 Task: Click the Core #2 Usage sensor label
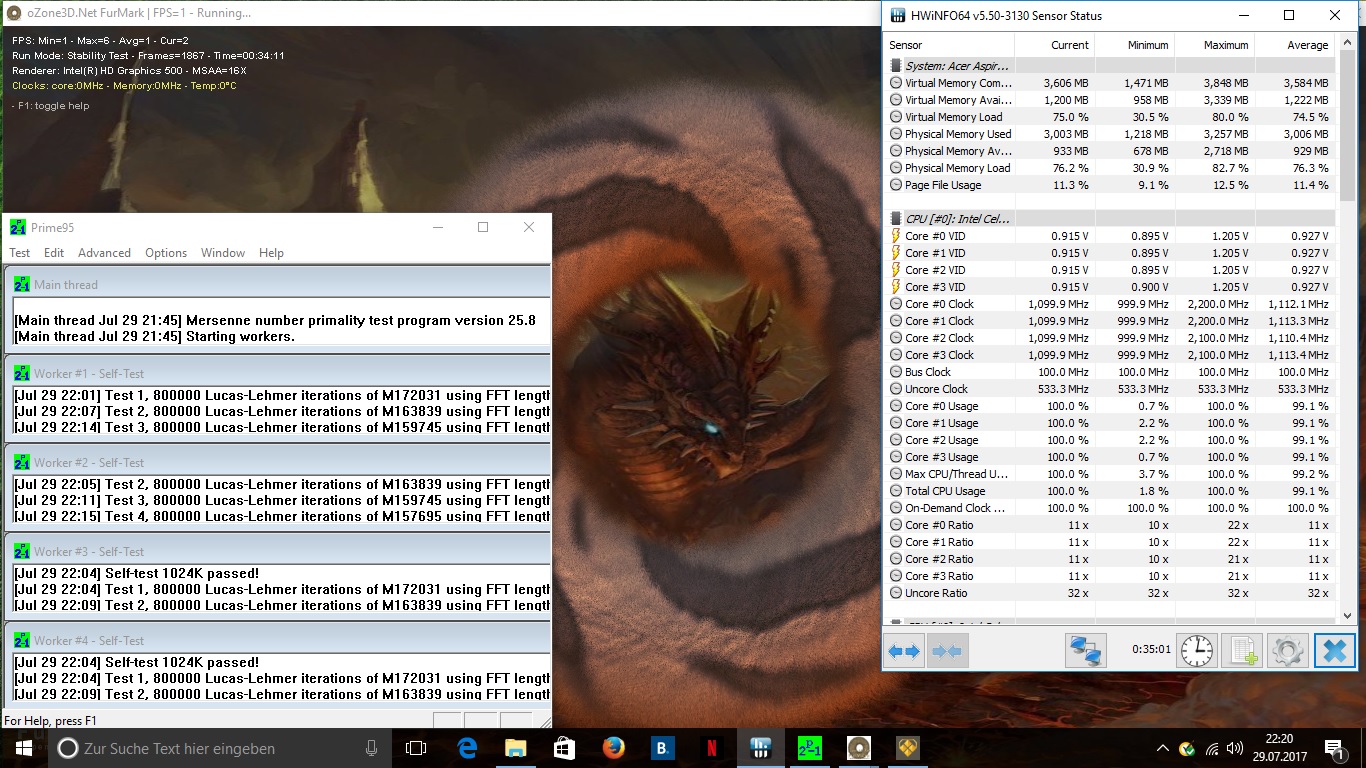coord(941,440)
